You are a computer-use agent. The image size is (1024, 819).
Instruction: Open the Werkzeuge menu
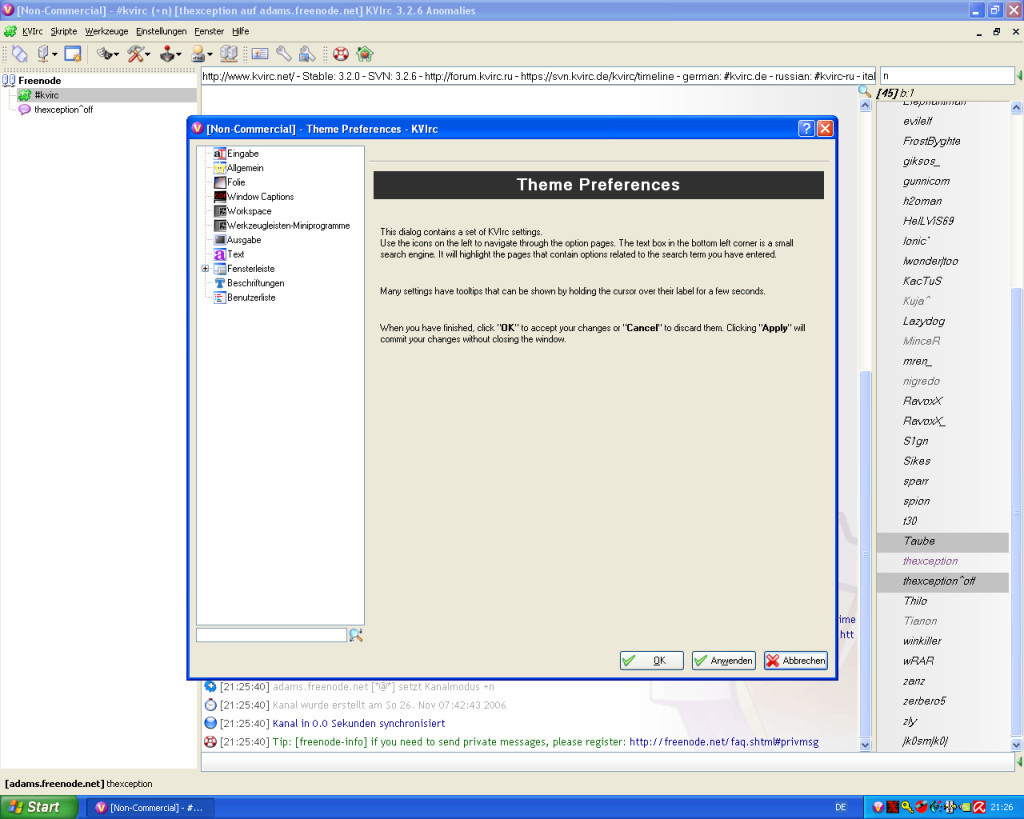106,31
